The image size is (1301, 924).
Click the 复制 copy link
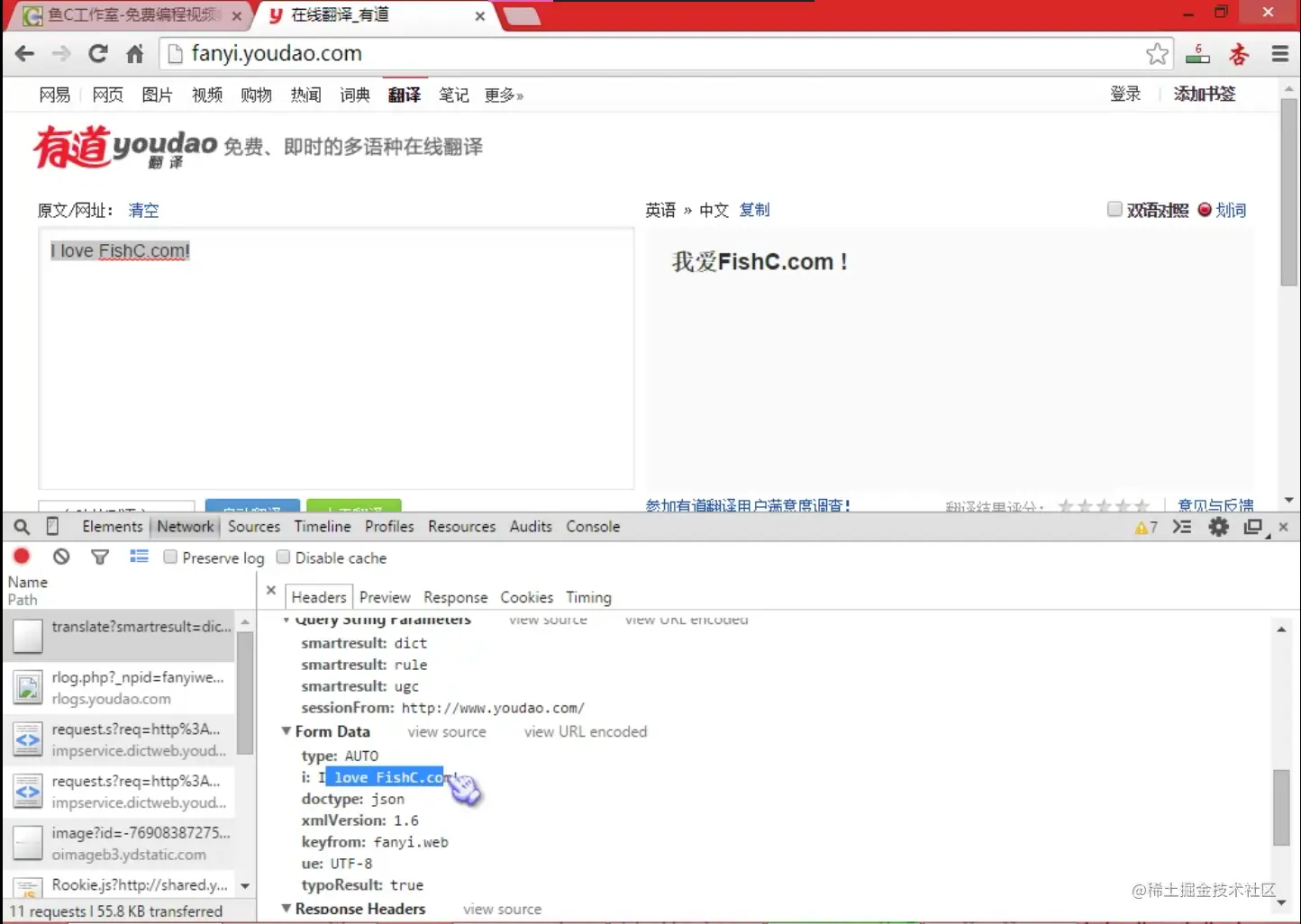tap(755, 210)
